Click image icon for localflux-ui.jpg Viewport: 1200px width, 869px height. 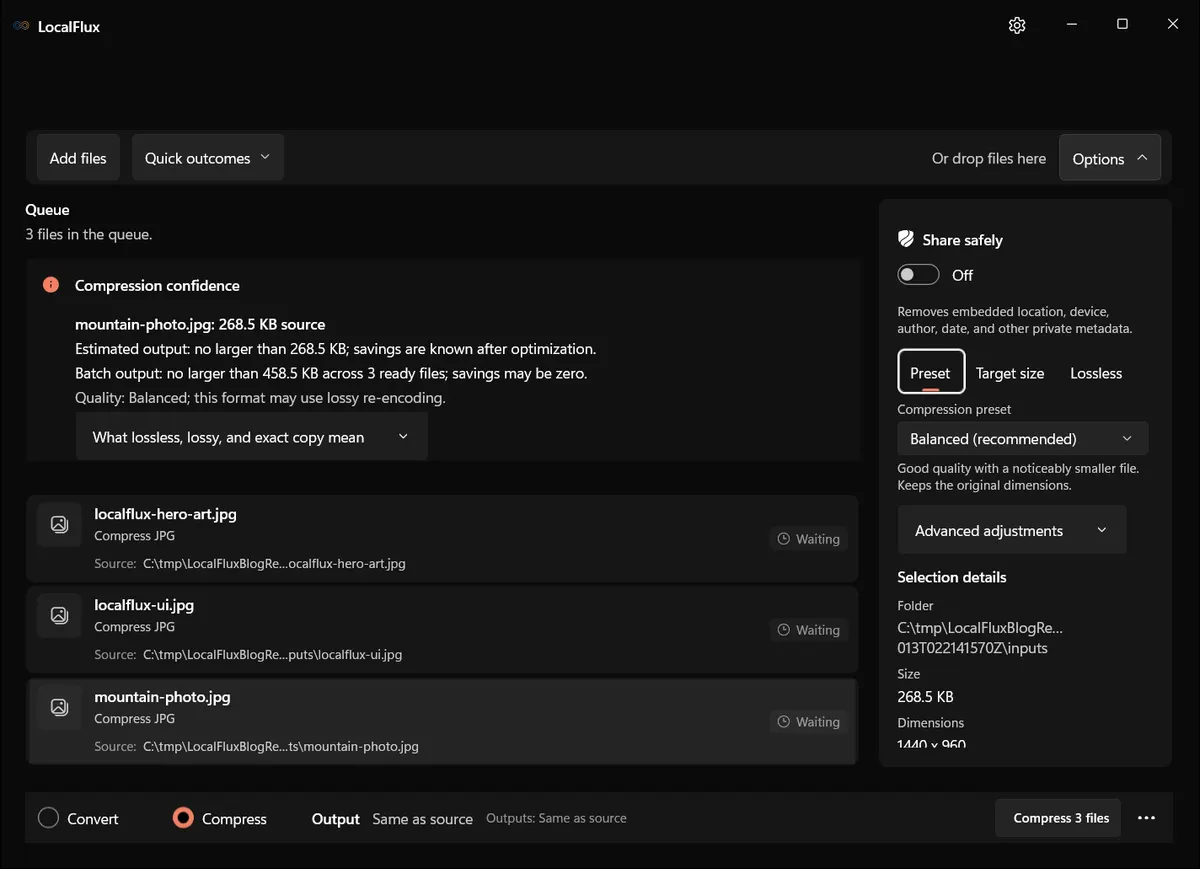[x=59, y=615]
